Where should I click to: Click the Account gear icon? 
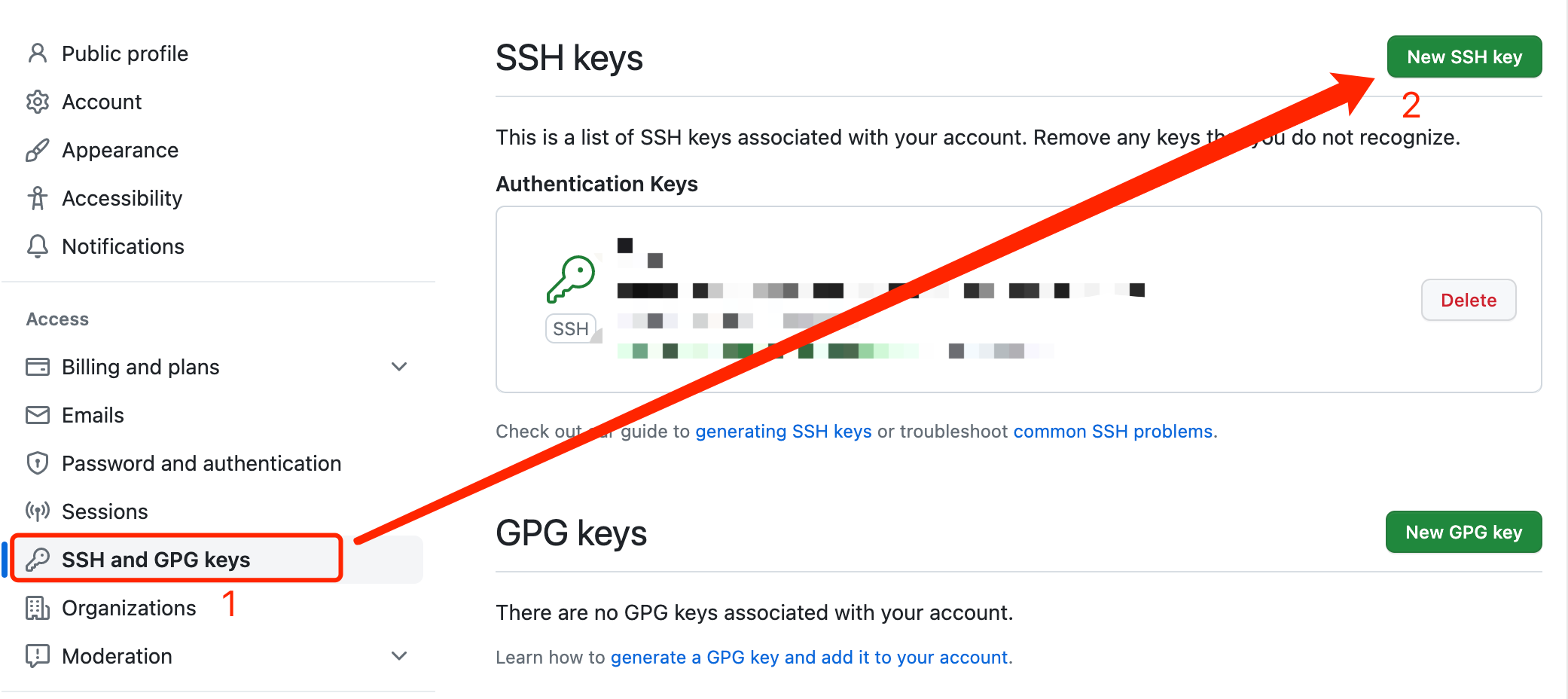(37, 102)
